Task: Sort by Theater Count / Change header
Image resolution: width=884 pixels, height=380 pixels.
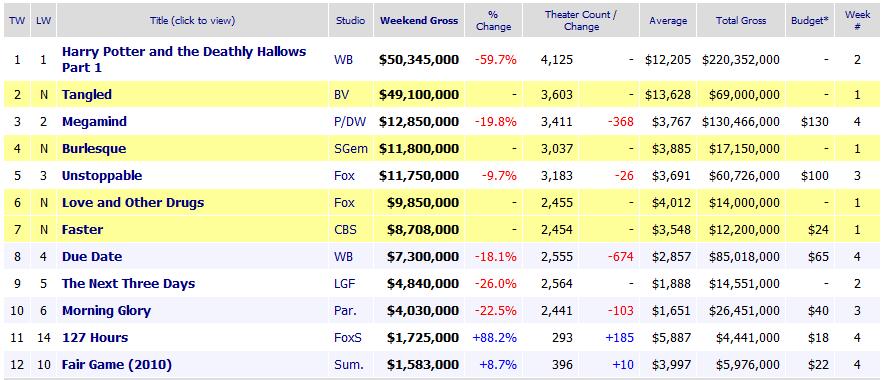Action: [x=580, y=21]
